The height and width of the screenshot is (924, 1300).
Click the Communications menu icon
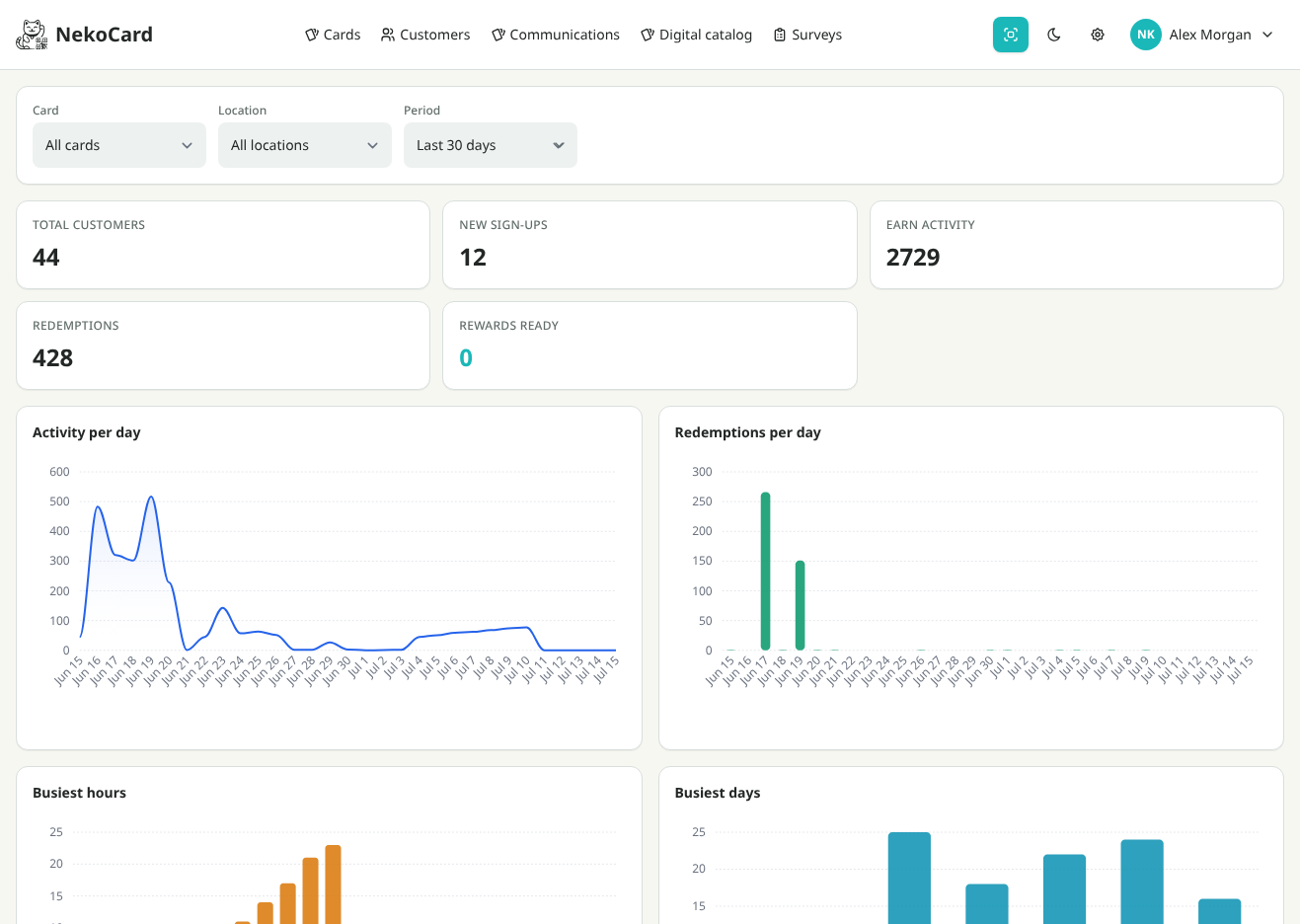[x=498, y=35]
